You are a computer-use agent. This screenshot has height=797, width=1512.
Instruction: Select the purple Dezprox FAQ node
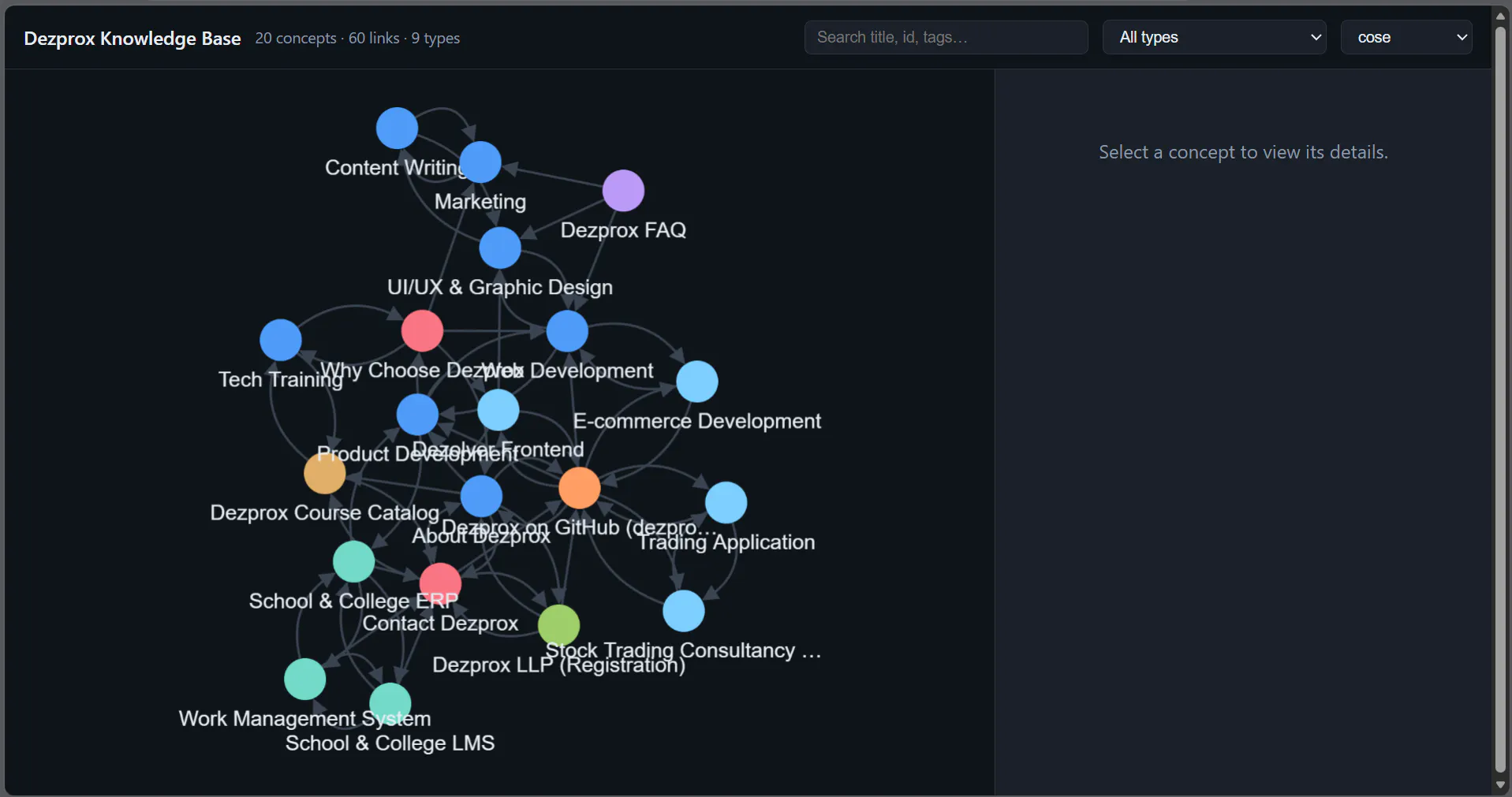click(623, 191)
